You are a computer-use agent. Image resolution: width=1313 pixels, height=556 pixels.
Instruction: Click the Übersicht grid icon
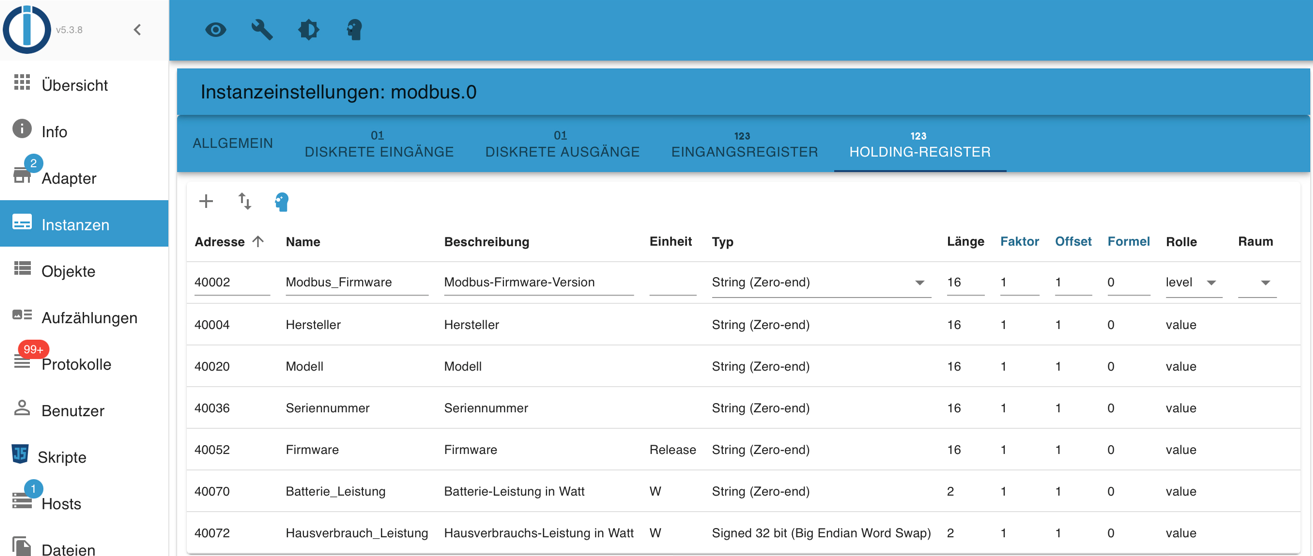pos(22,84)
